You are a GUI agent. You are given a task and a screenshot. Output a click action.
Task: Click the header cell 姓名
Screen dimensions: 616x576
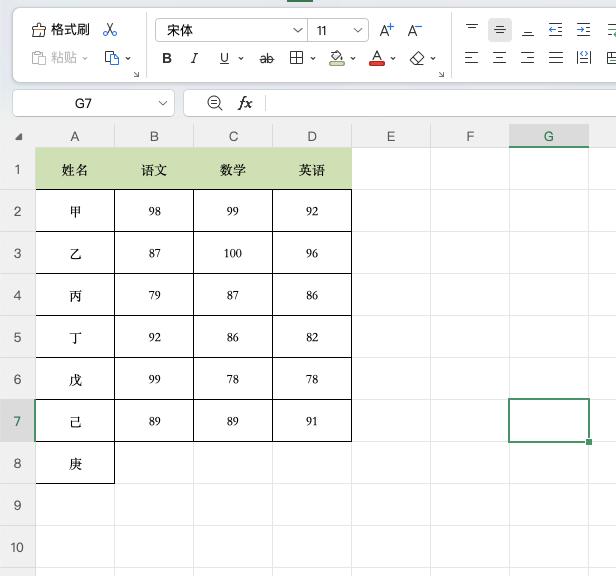(75, 169)
